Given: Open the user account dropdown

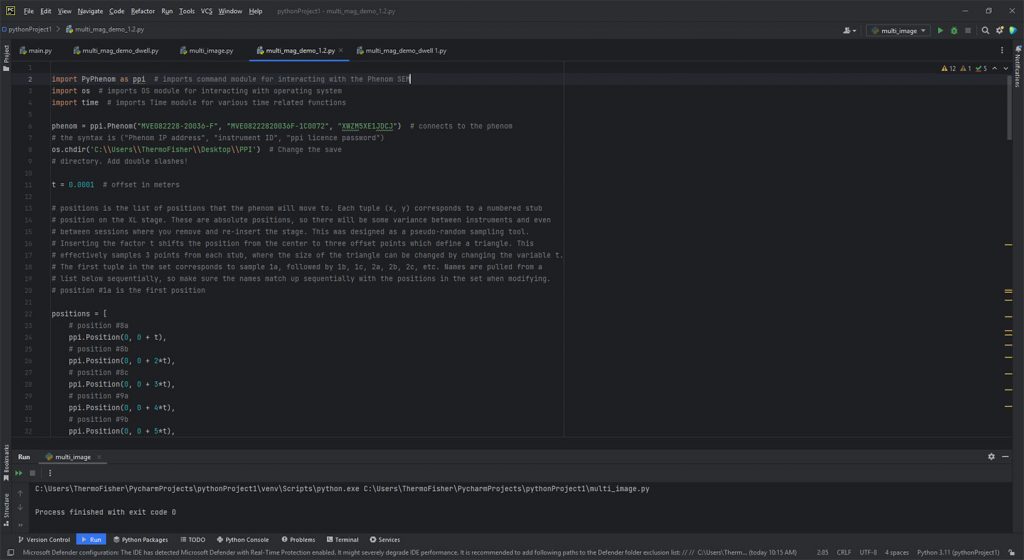Looking at the screenshot, I should pyautogui.click(x=851, y=31).
